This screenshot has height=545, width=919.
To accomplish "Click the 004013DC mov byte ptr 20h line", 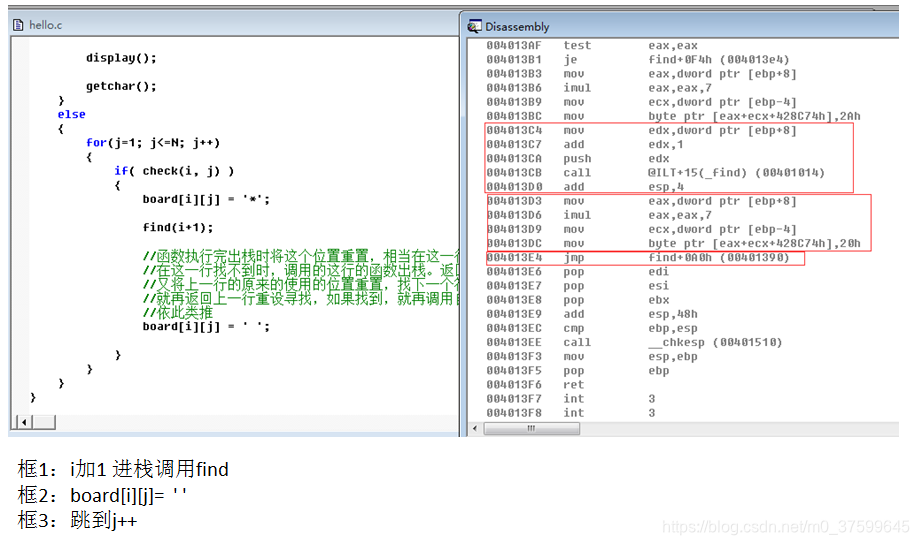I will 673,243.
